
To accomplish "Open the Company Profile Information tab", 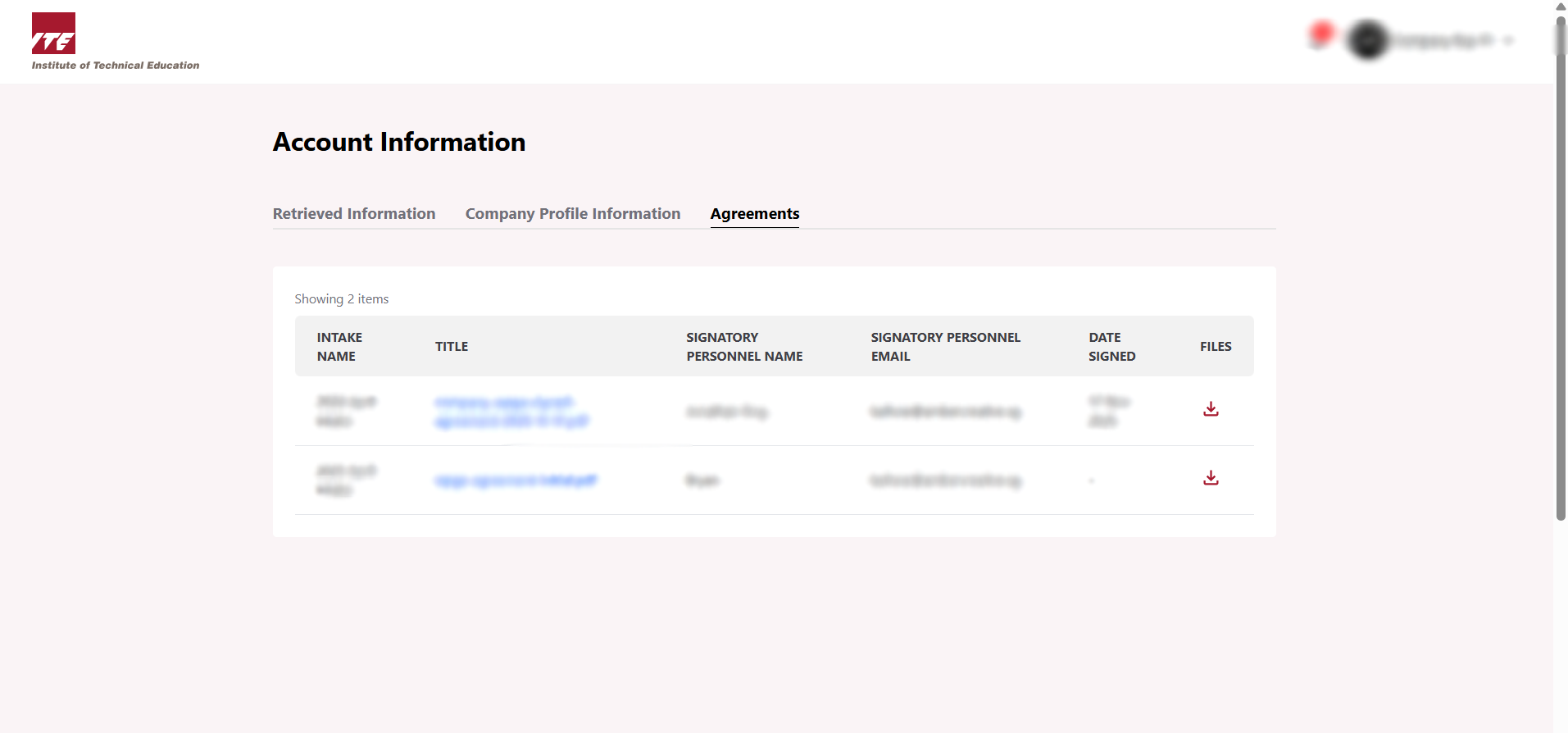I will click(x=572, y=214).
